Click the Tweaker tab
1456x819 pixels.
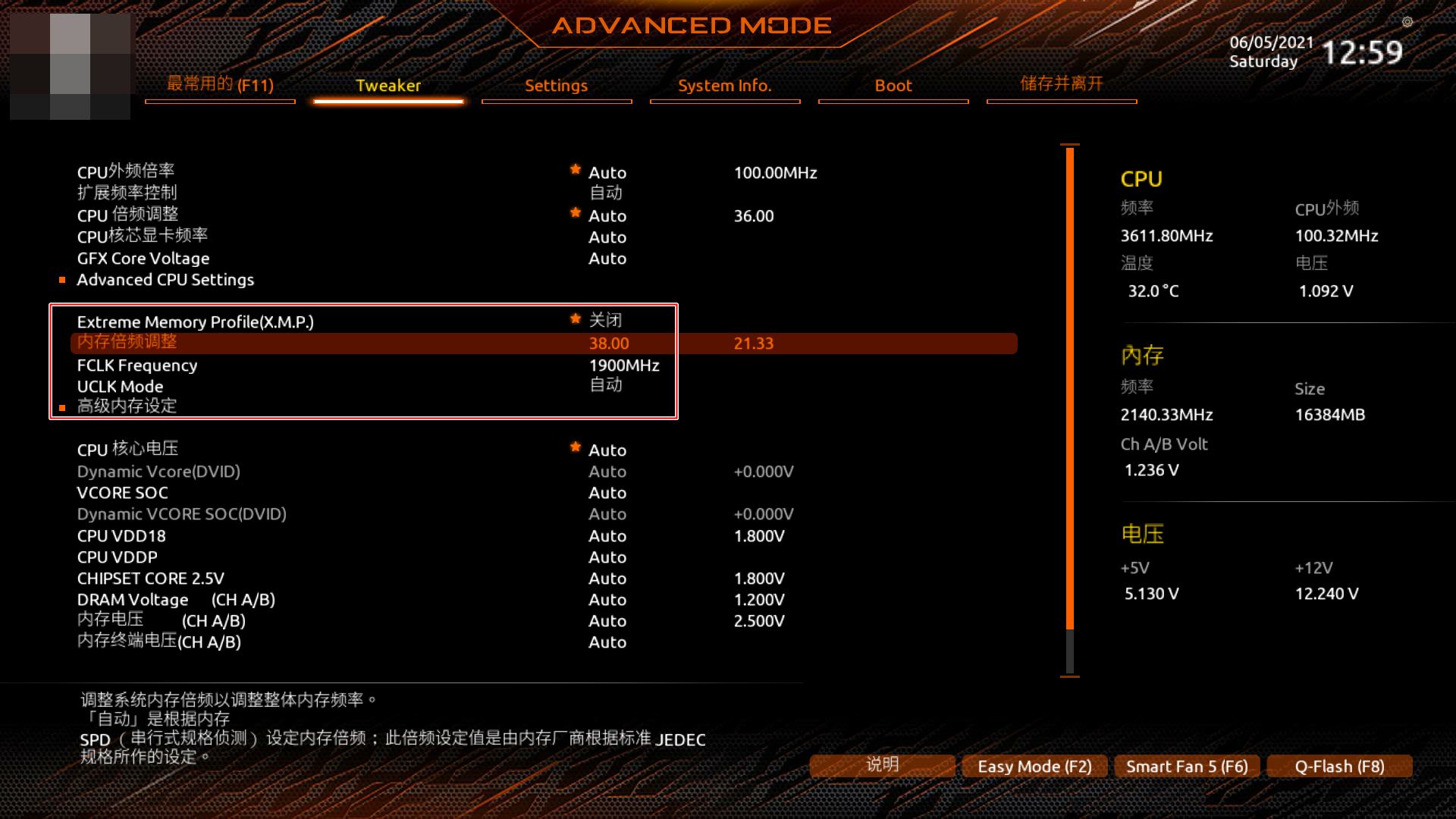click(388, 85)
